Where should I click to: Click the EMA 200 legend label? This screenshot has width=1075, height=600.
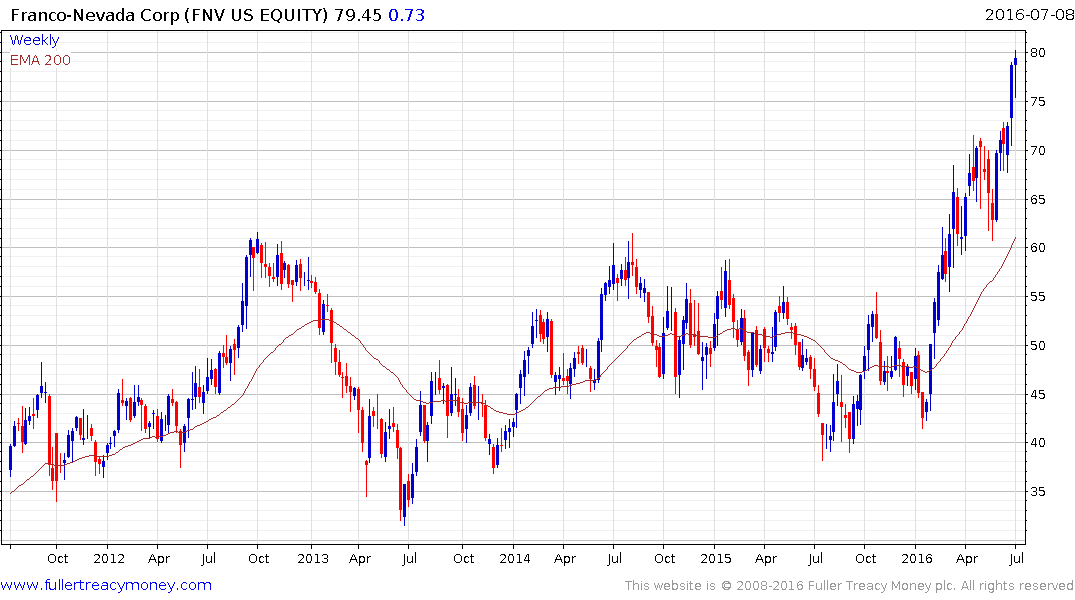(x=40, y=60)
